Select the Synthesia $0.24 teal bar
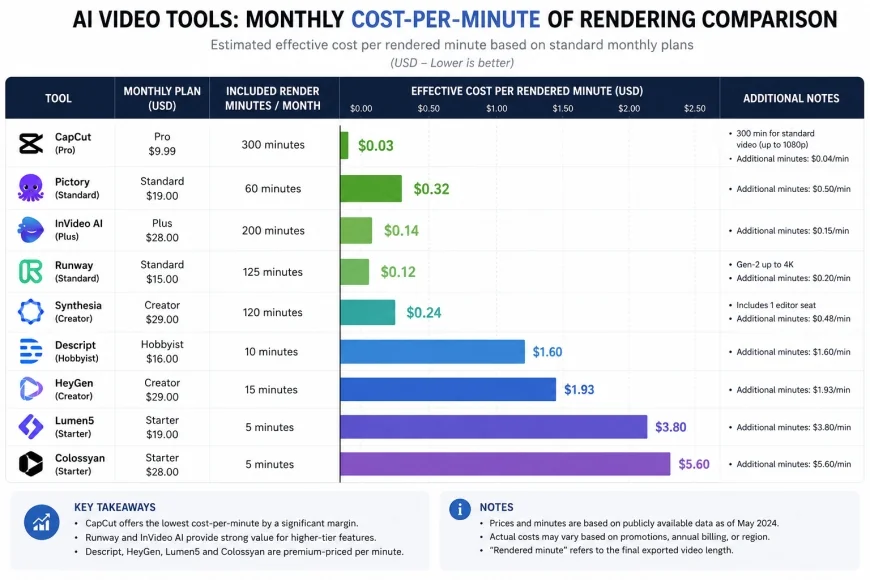Image resolution: width=870 pixels, height=580 pixels. [367, 312]
